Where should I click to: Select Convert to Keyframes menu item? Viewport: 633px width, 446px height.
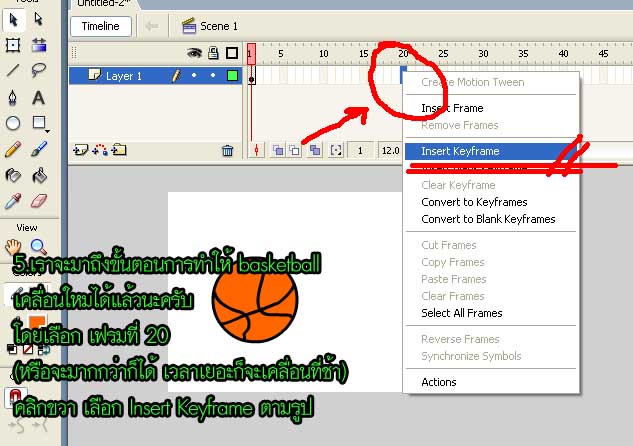[x=491, y=202]
